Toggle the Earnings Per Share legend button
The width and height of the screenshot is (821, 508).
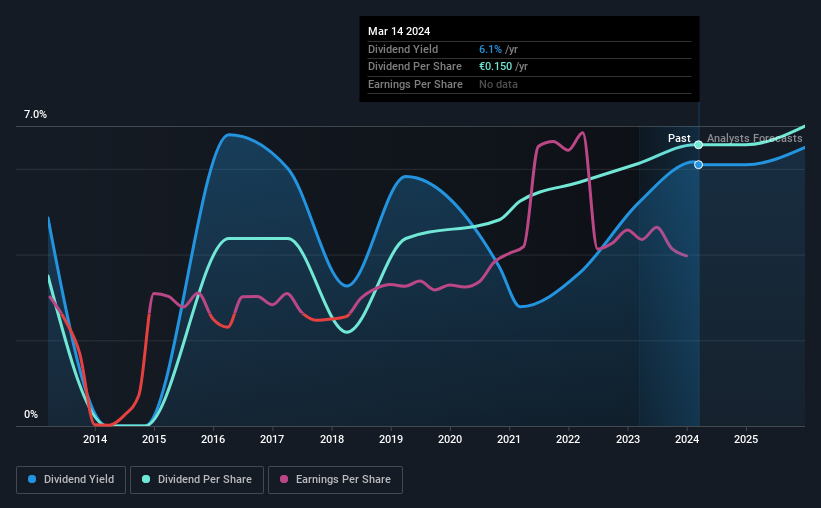click(336, 480)
